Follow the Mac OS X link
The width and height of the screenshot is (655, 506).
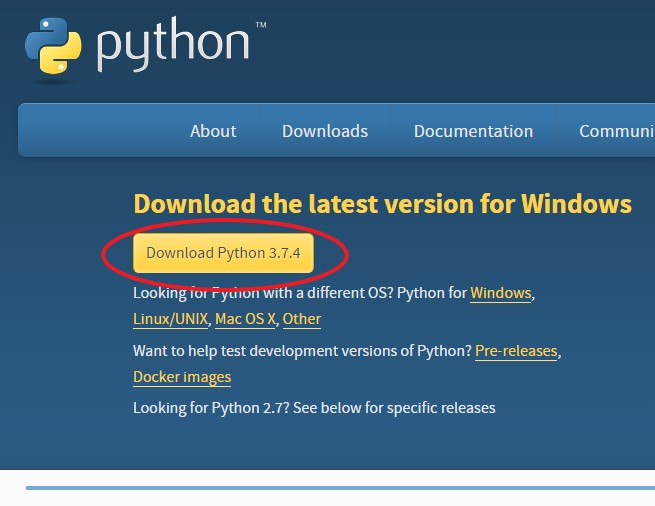point(245,319)
